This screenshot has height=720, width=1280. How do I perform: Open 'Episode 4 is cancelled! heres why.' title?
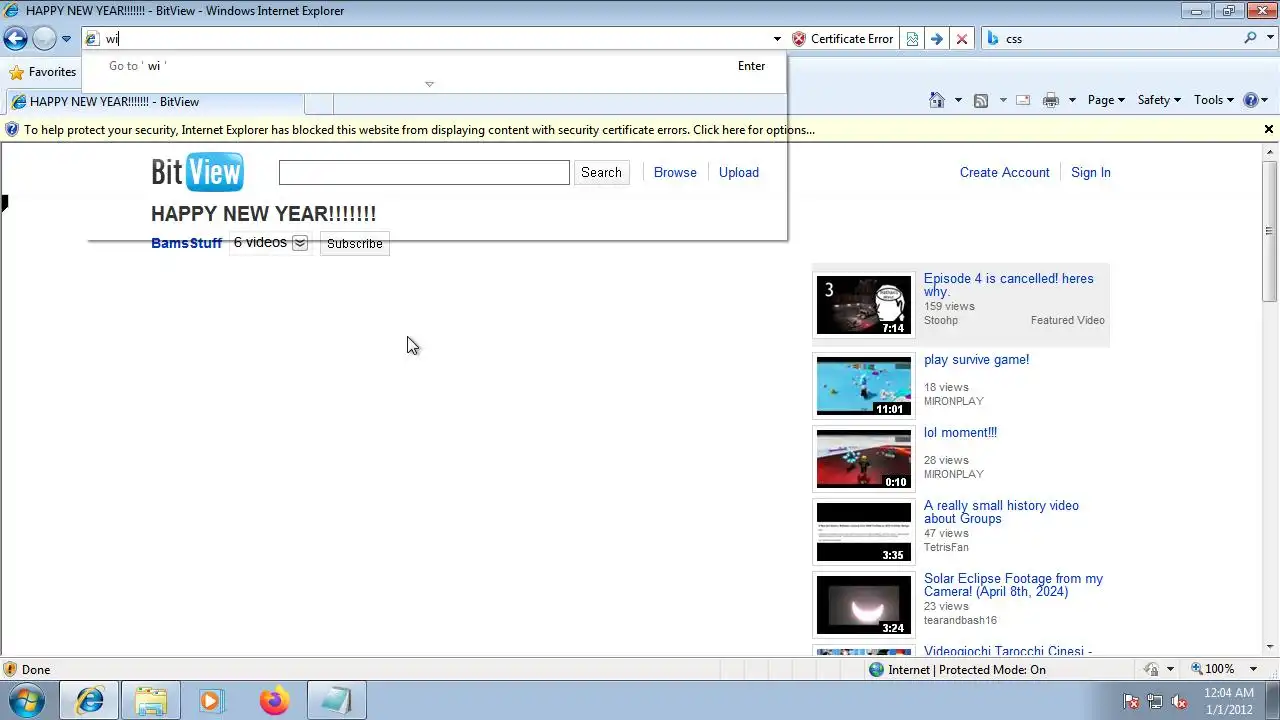point(1008,285)
